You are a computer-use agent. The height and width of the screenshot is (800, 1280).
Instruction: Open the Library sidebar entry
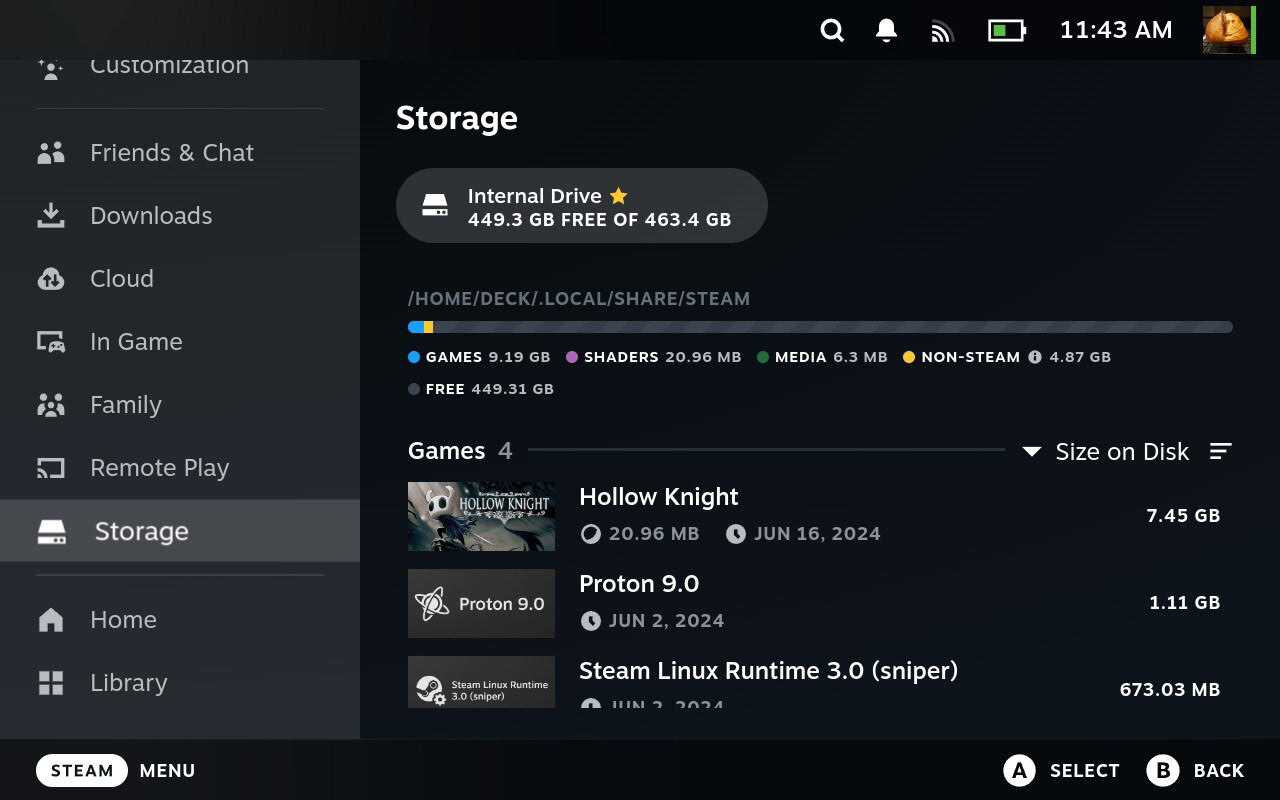(180, 682)
